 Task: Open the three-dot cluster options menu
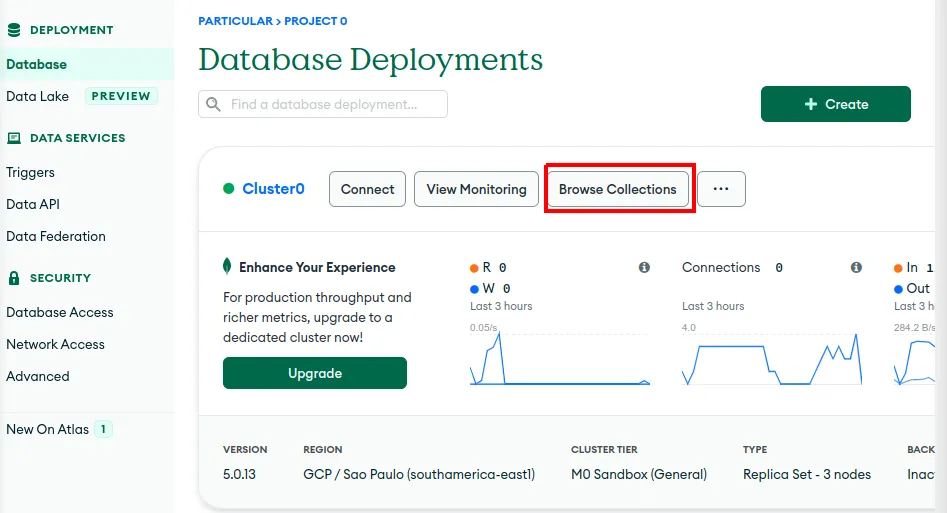(x=721, y=189)
